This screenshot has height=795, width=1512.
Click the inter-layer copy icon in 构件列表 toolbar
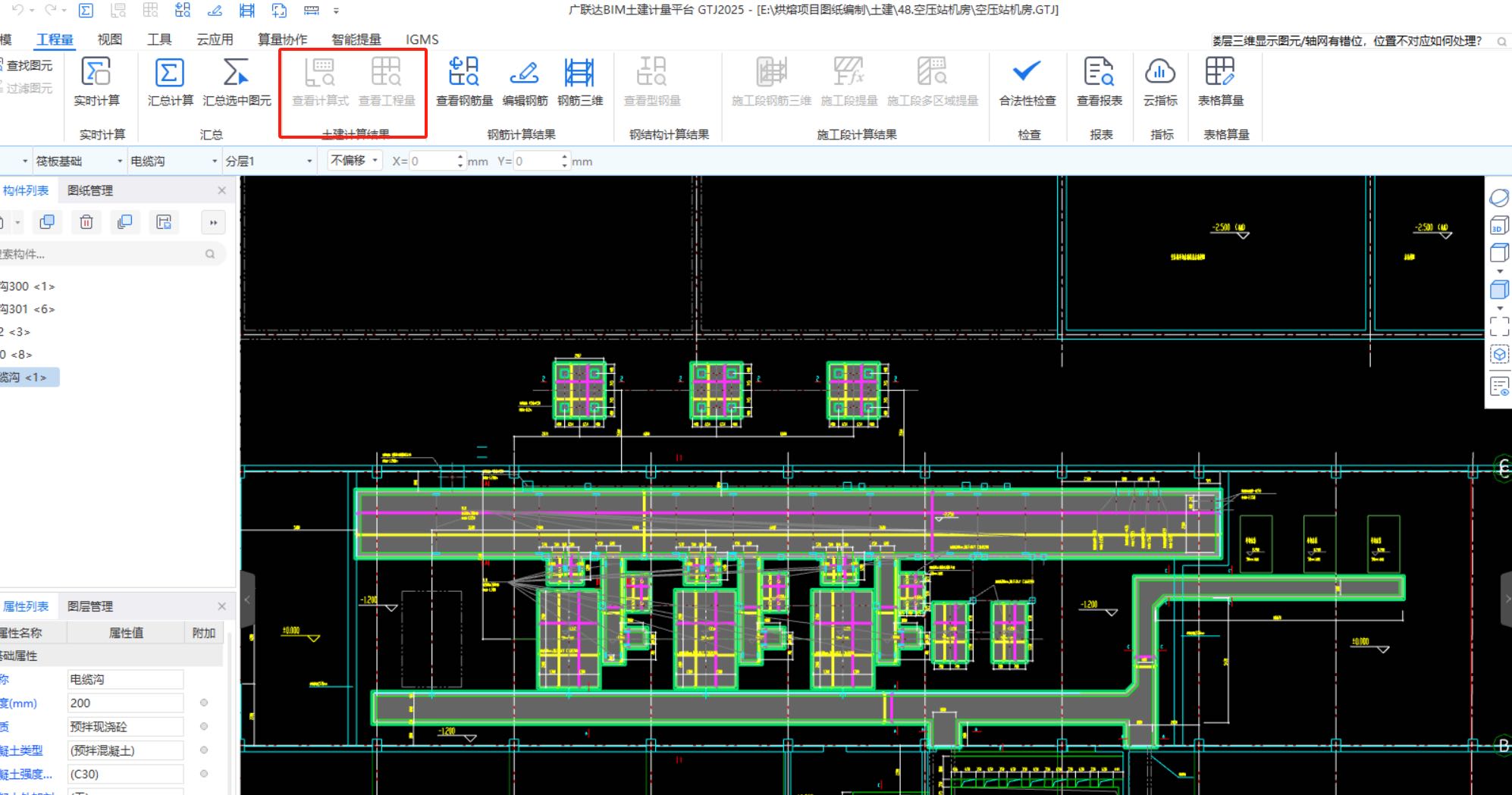tap(125, 222)
